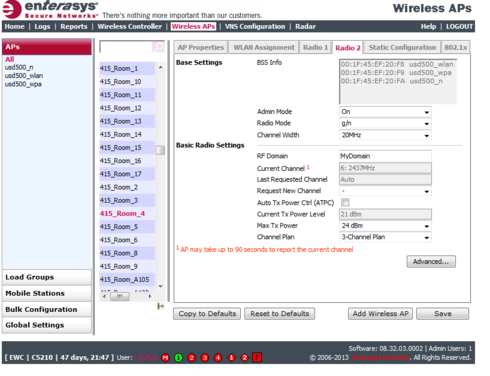The image size is (490, 376).
Task: Toggle Auto Tx Power Ctrl (ATPC) checkbox
Action: pos(345,202)
